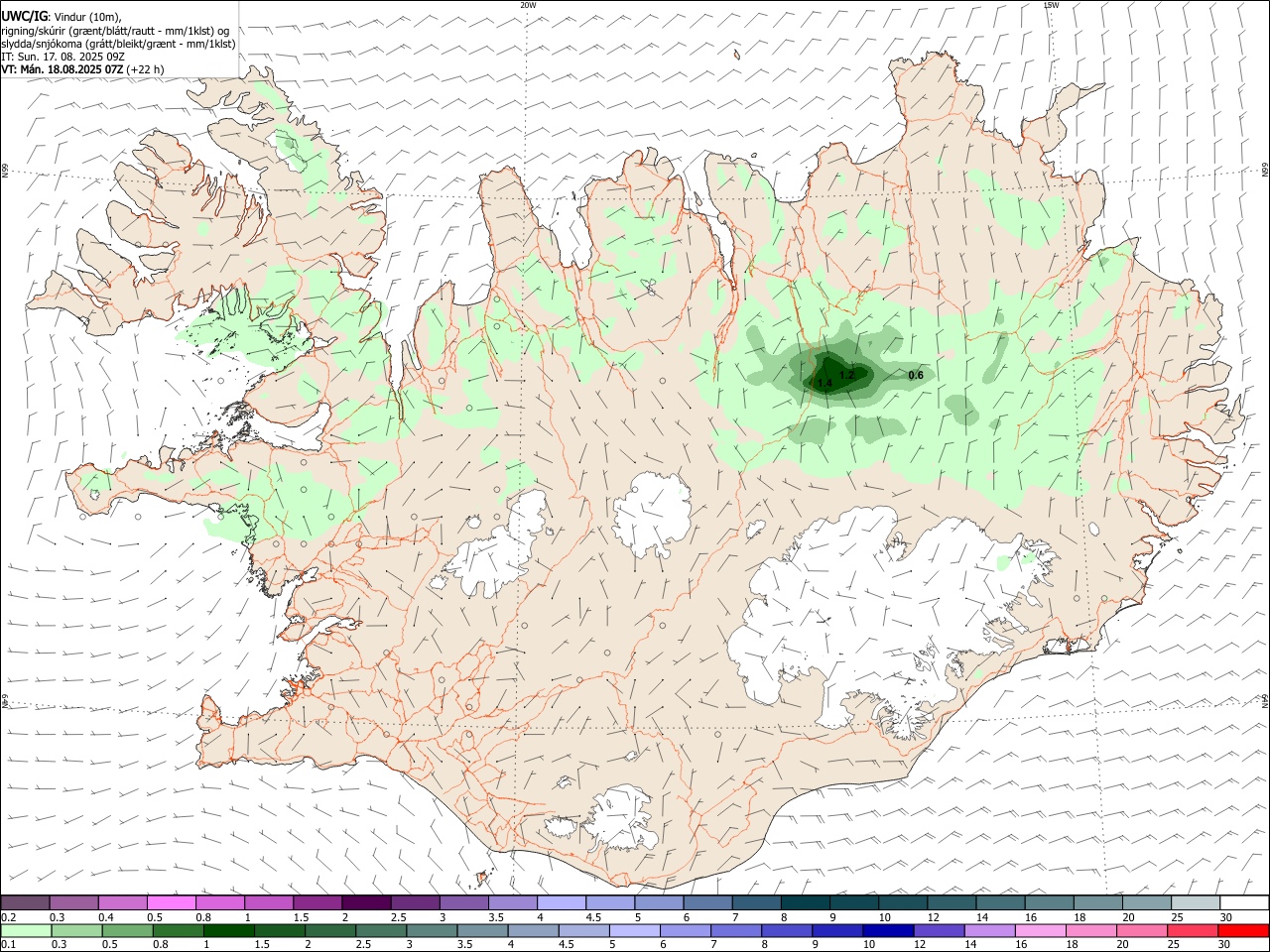The image size is (1270, 952).
Task: Select white top-row swatch after 30
Action: pos(1242,902)
